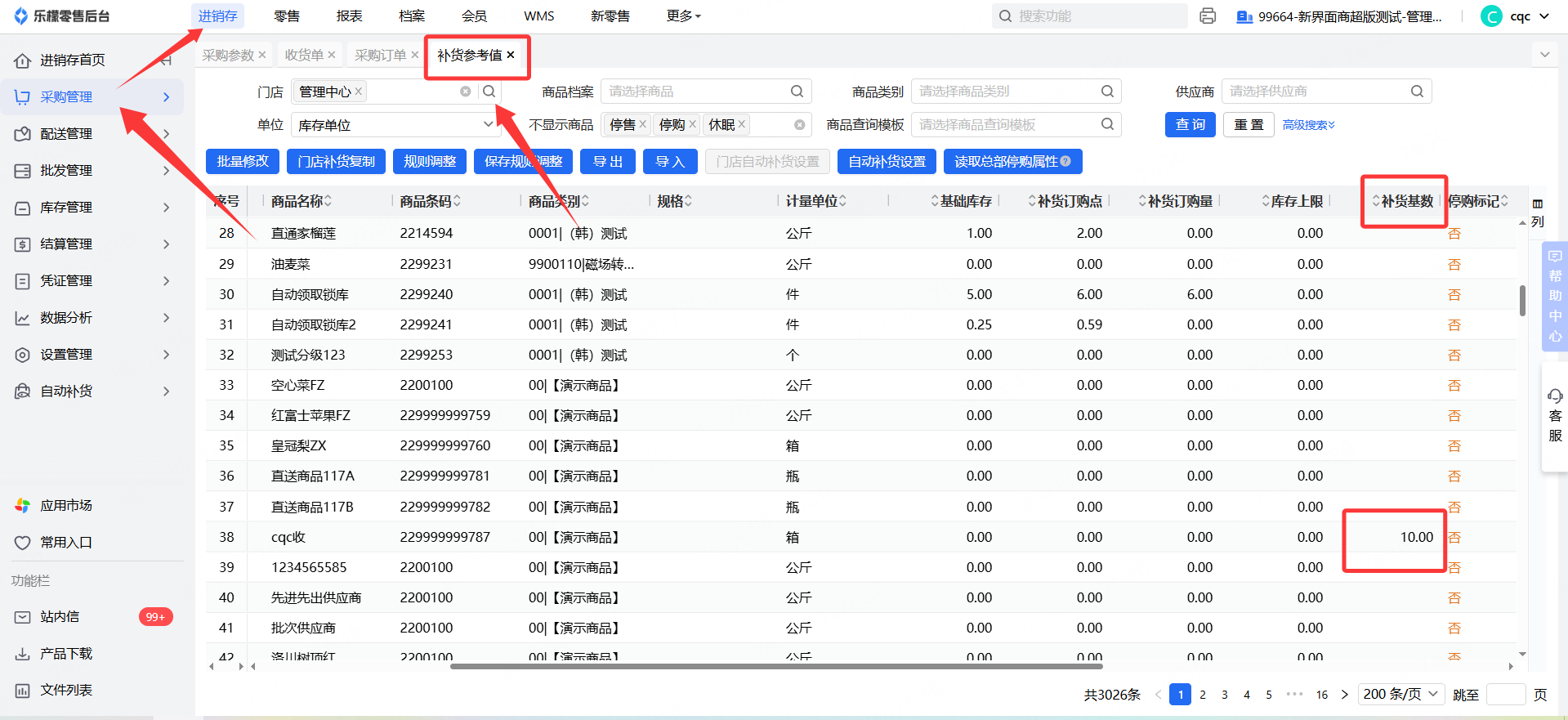Click the 批量修改 button
The height and width of the screenshot is (720, 1568).
tap(243, 162)
